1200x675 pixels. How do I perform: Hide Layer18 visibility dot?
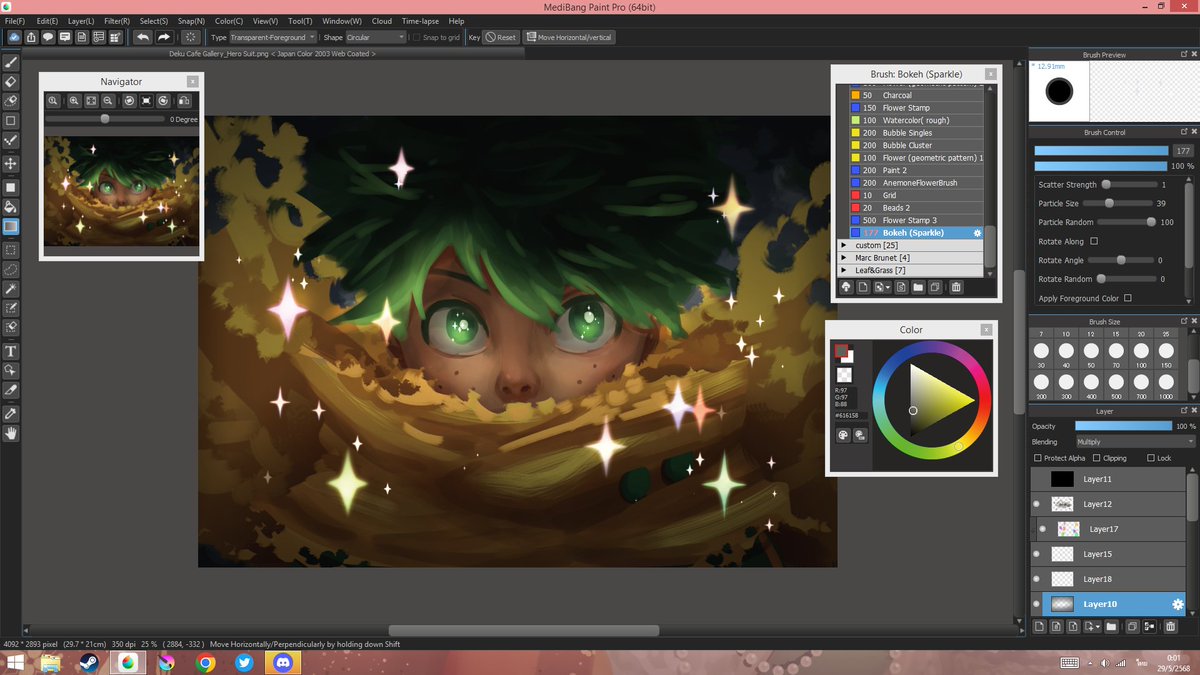coord(1036,579)
